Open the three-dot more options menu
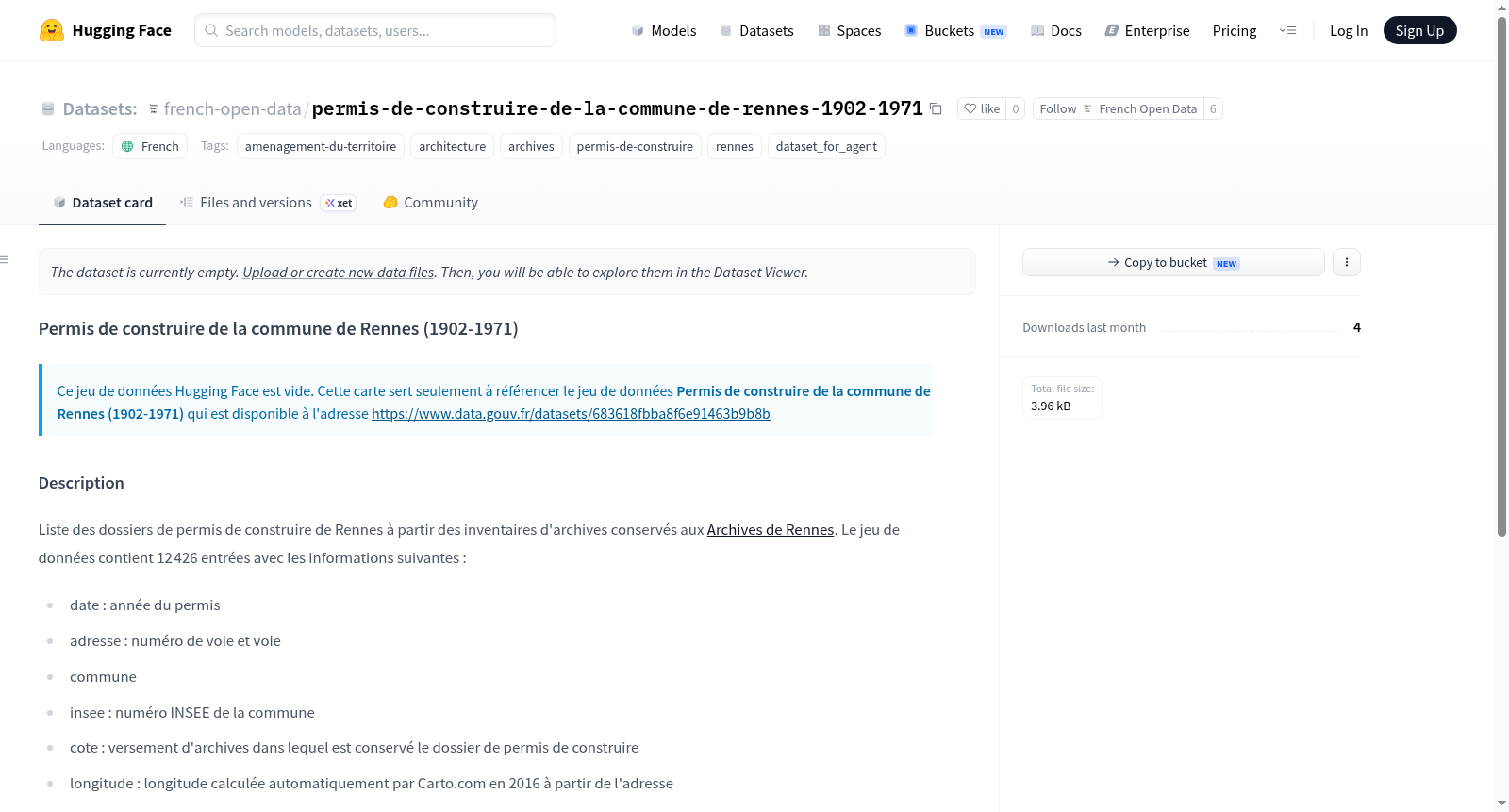Image resolution: width=1509 pixels, height=812 pixels. pyautogui.click(x=1347, y=262)
